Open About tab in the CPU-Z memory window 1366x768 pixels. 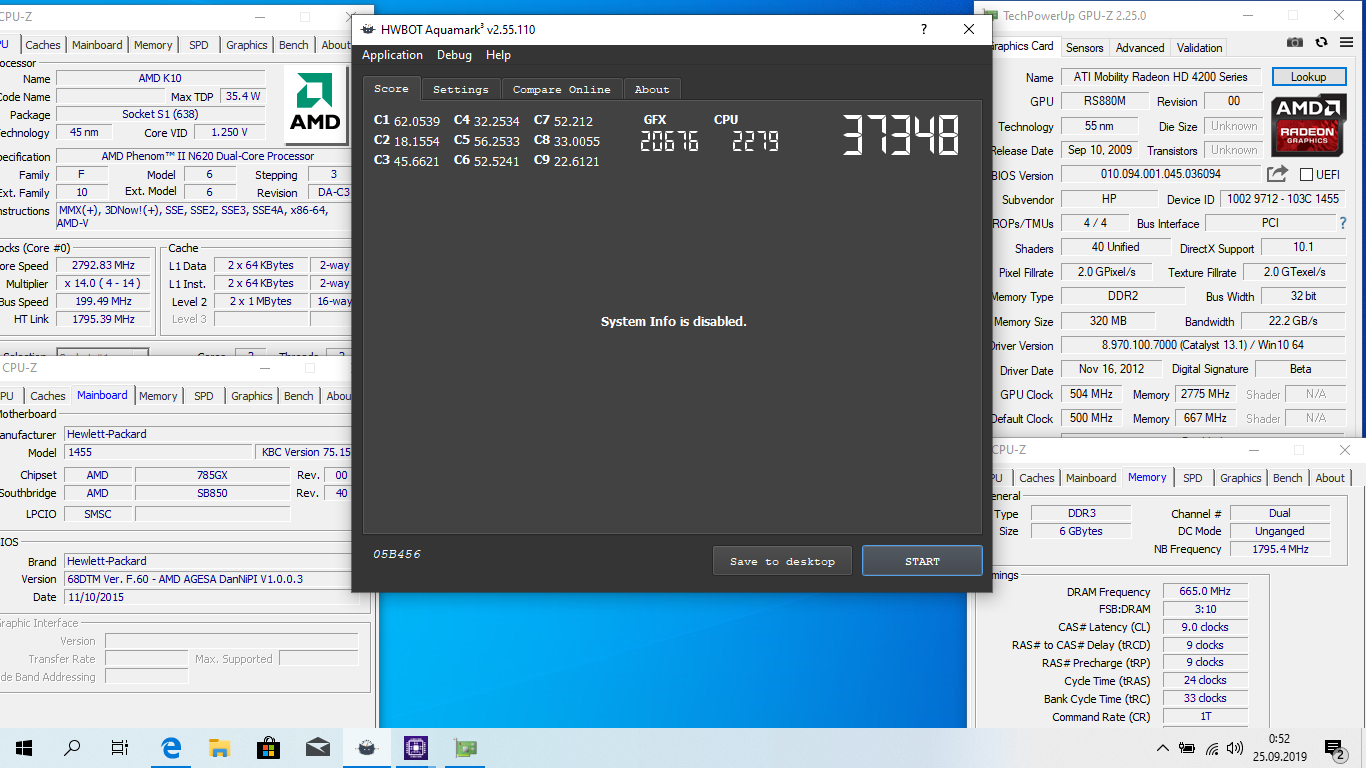click(x=1330, y=478)
